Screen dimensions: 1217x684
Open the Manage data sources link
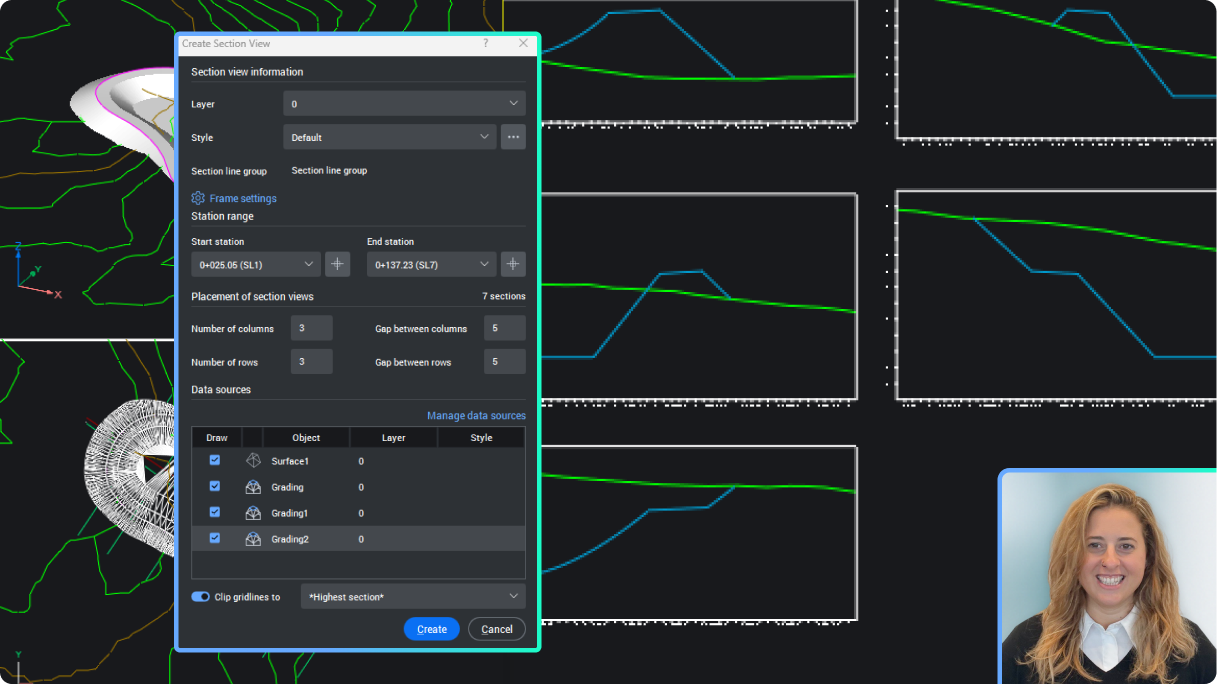475,415
